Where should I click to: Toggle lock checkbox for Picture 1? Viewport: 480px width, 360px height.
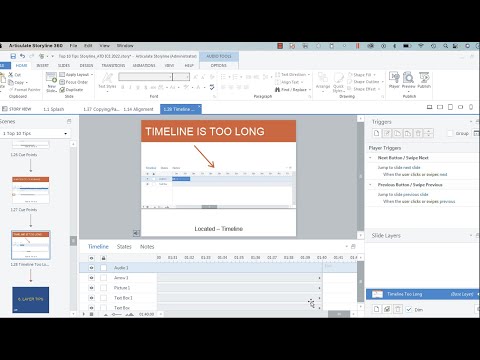click(104, 288)
